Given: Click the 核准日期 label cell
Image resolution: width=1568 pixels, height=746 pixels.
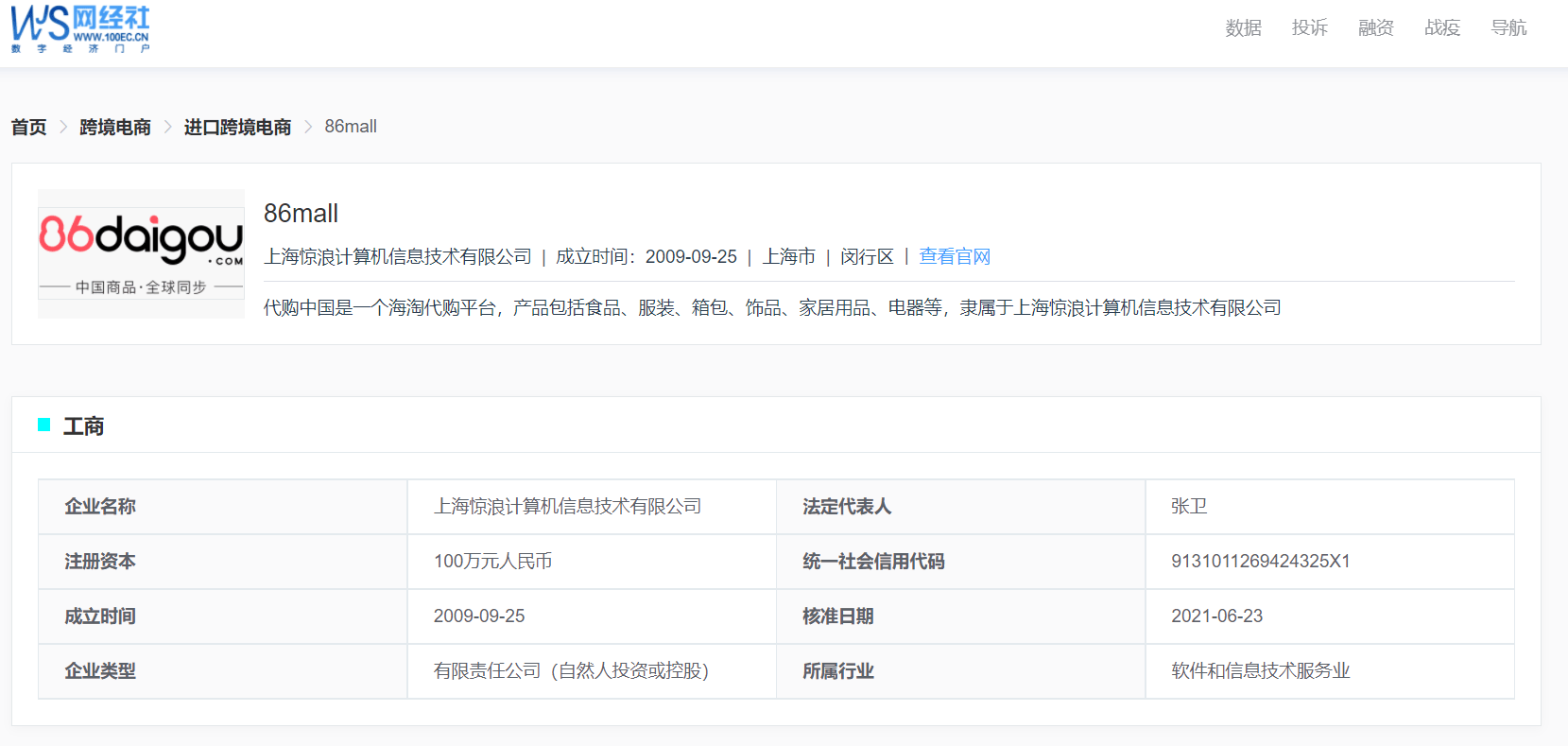Looking at the screenshot, I should 961,616.
